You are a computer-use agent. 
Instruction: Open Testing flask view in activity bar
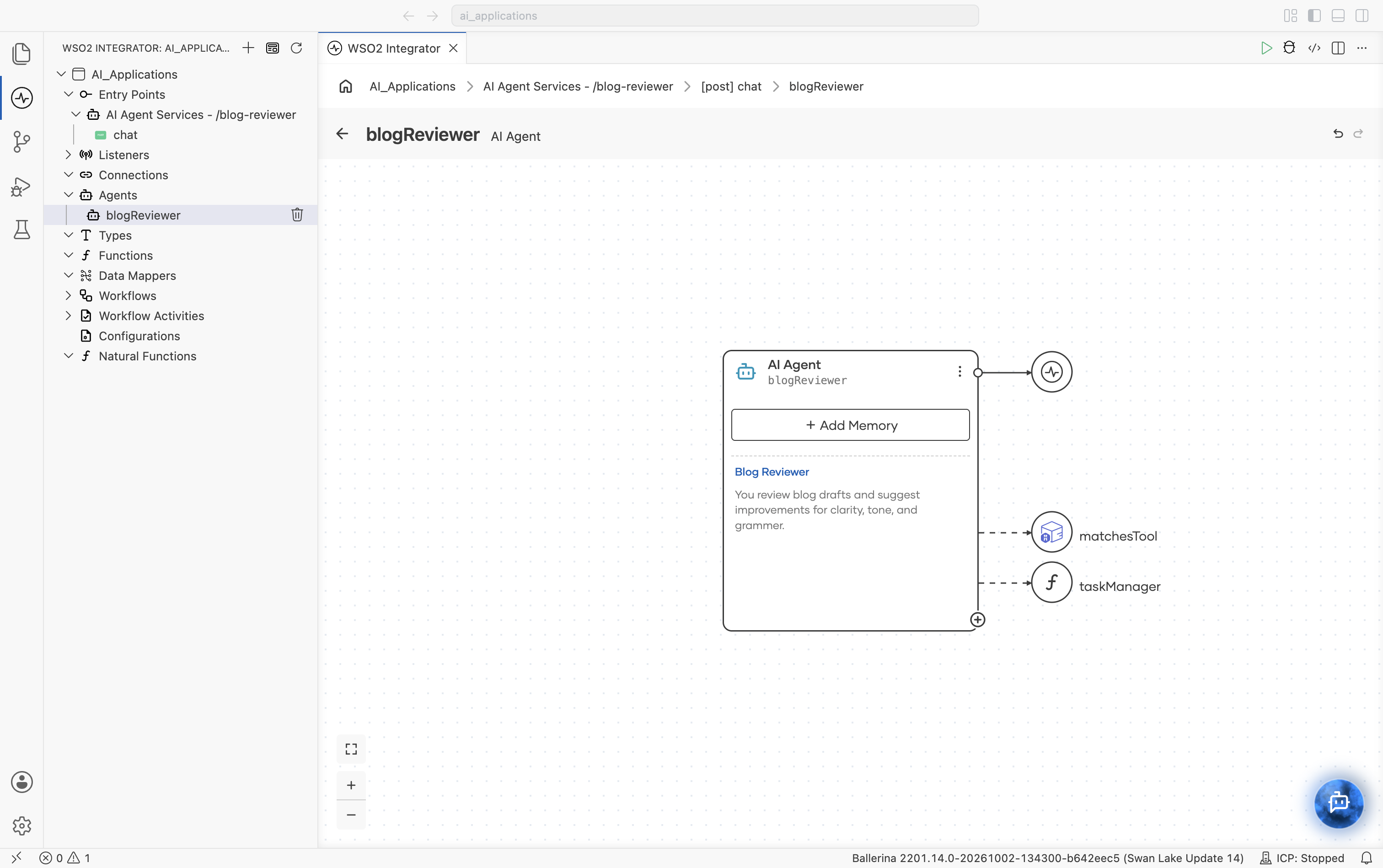tap(22, 230)
